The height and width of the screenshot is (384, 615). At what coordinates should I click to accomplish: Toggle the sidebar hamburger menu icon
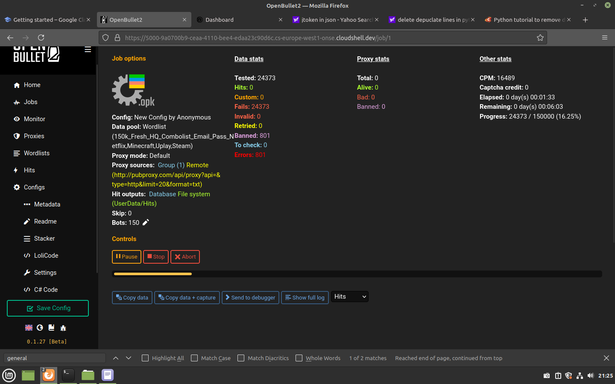point(88,49)
